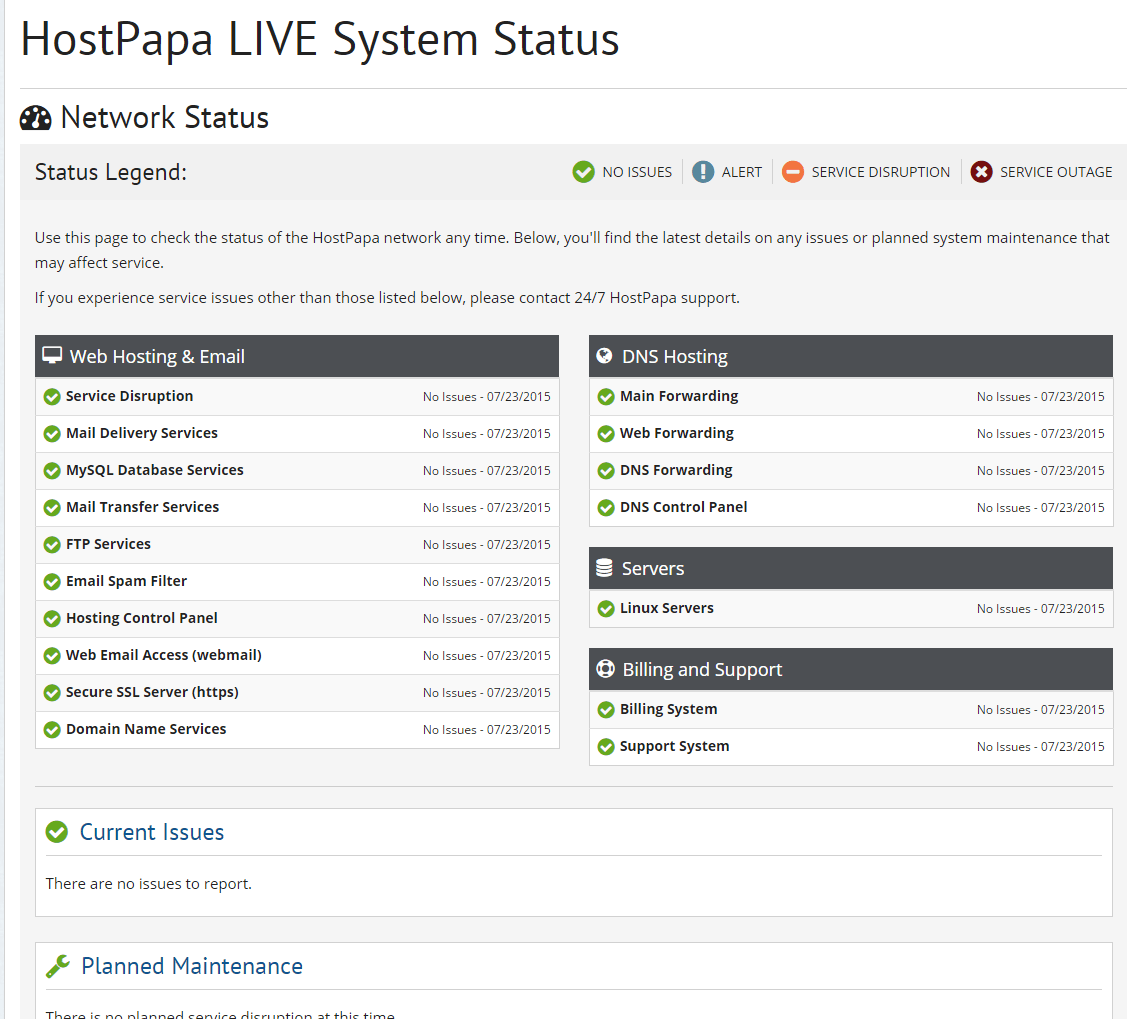Screen dimensions: 1127x1019
Task: Click the status icon for MySQL Database Services
Action: [x=52, y=471]
